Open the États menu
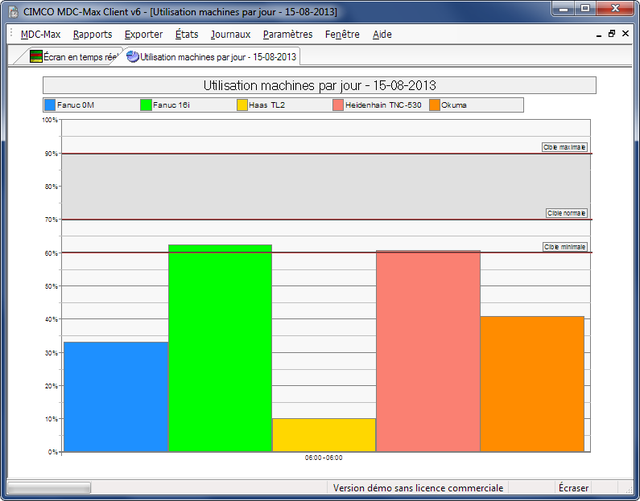The width and height of the screenshot is (640, 501). (x=187, y=34)
